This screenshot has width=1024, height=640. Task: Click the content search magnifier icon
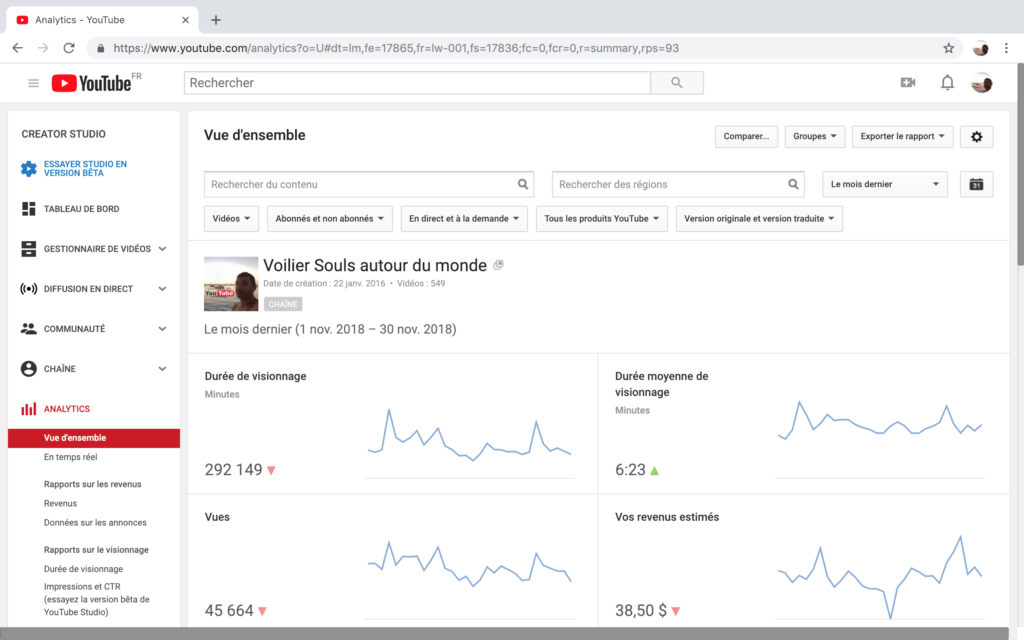click(x=522, y=184)
